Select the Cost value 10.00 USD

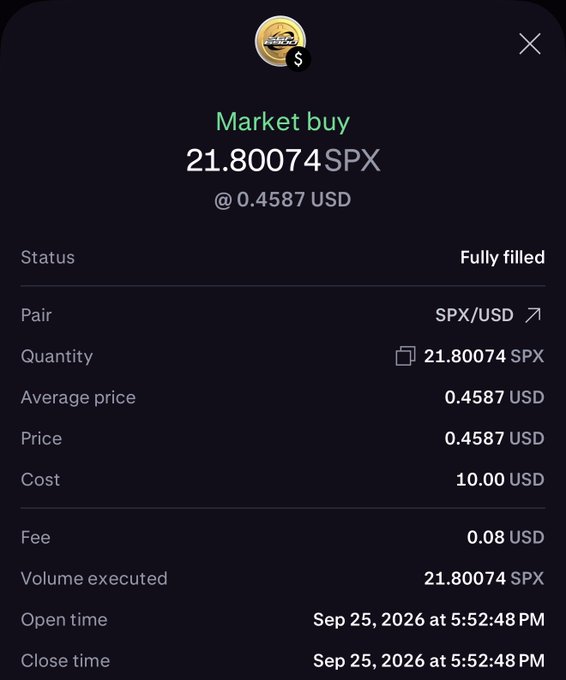tap(500, 480)
